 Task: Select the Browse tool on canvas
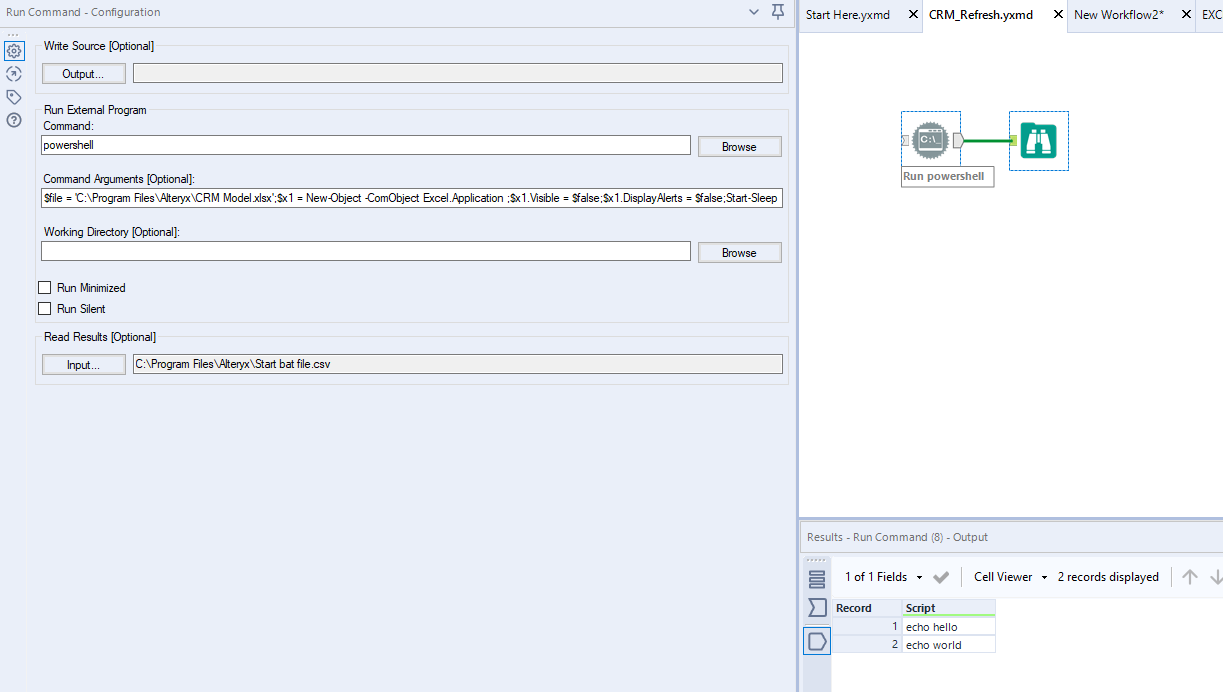click(1038, 140)
